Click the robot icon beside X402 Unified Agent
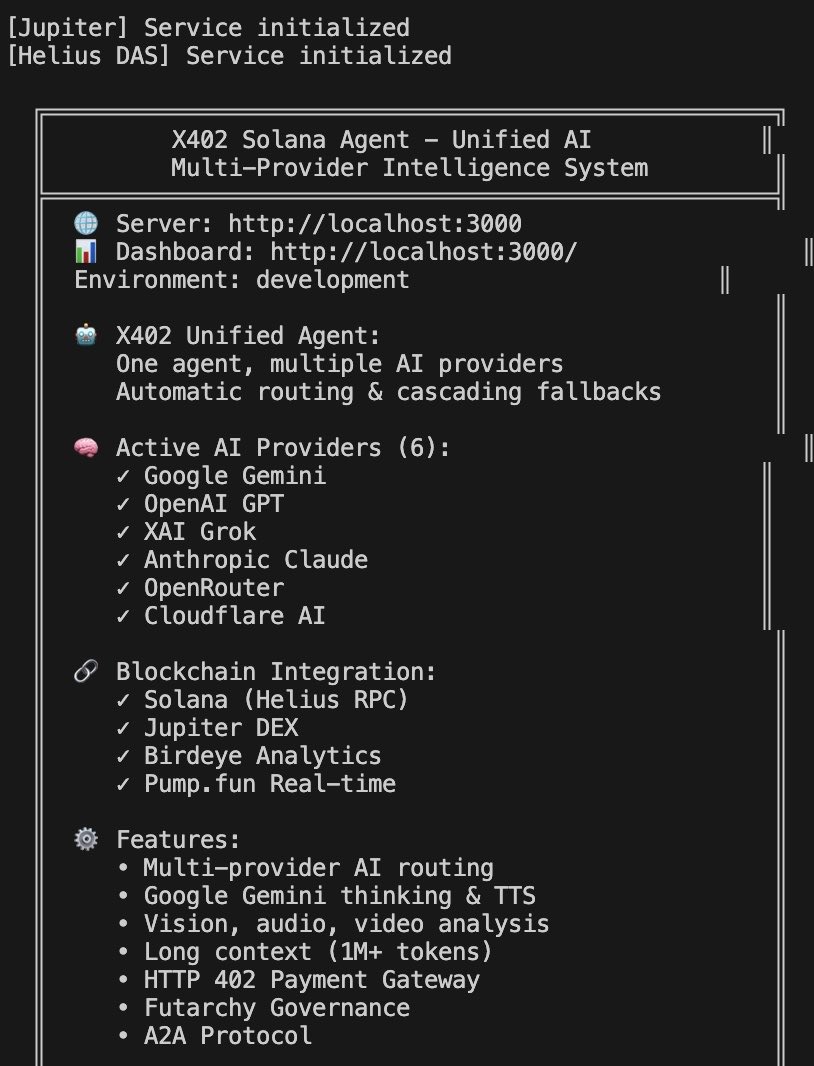Screen dimensions: 814x1066 click(x=86, y=336)
